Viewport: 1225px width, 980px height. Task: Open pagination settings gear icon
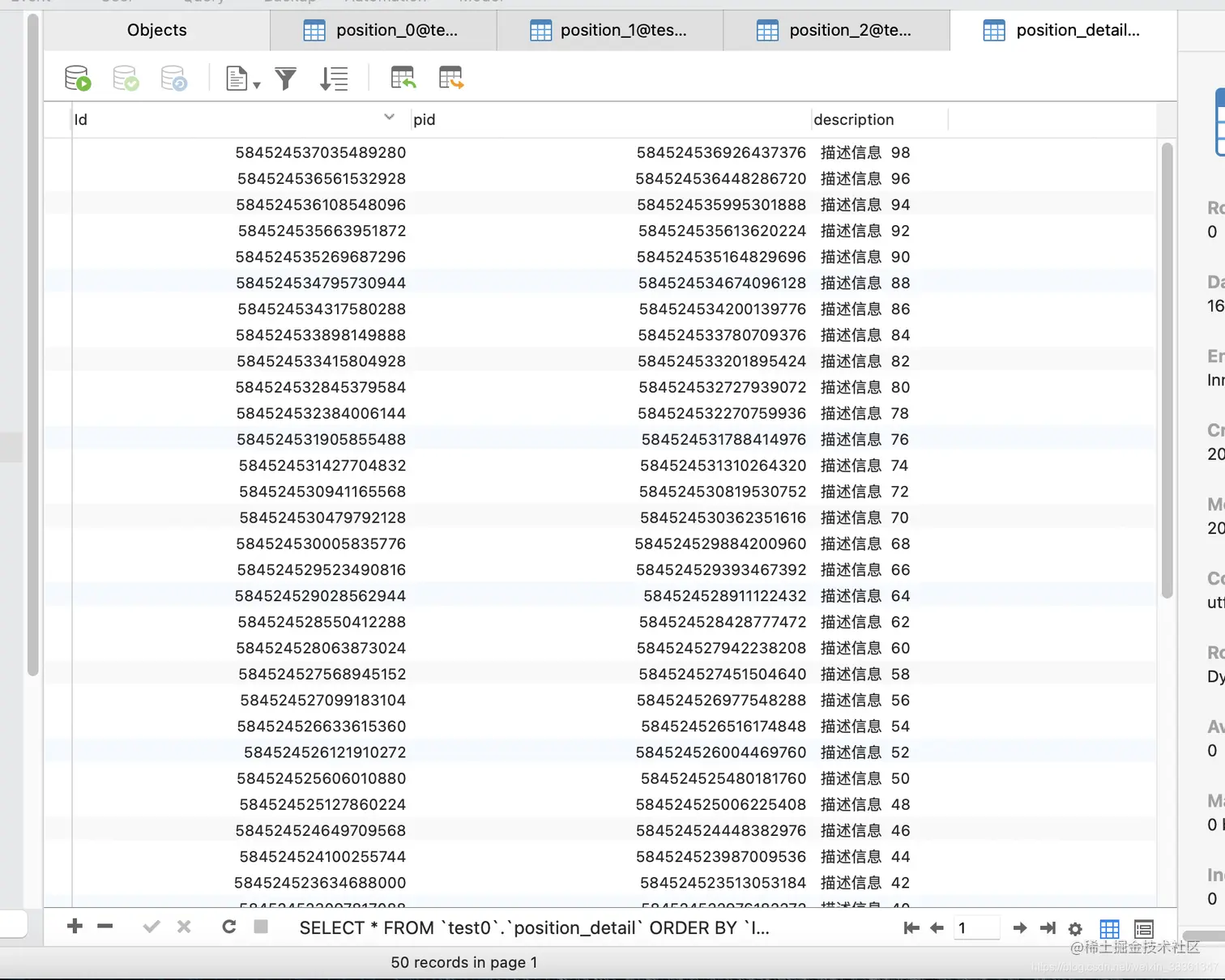[x=1075, y=929]
